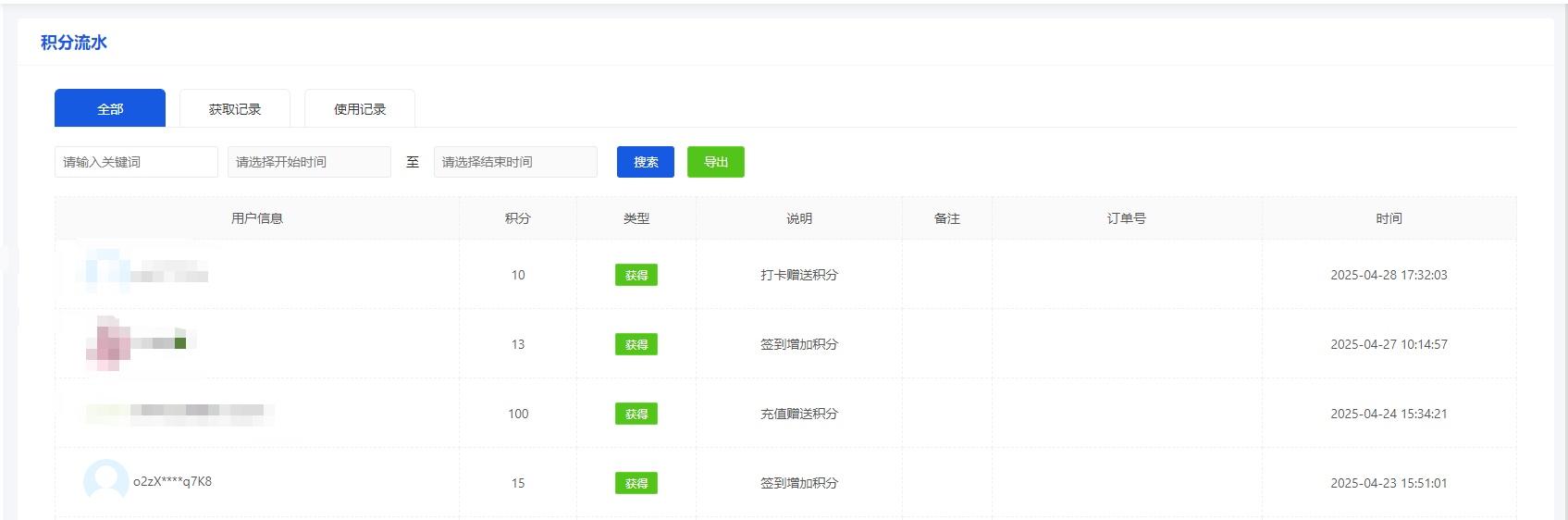Open the end time date picker

[515, 162]
